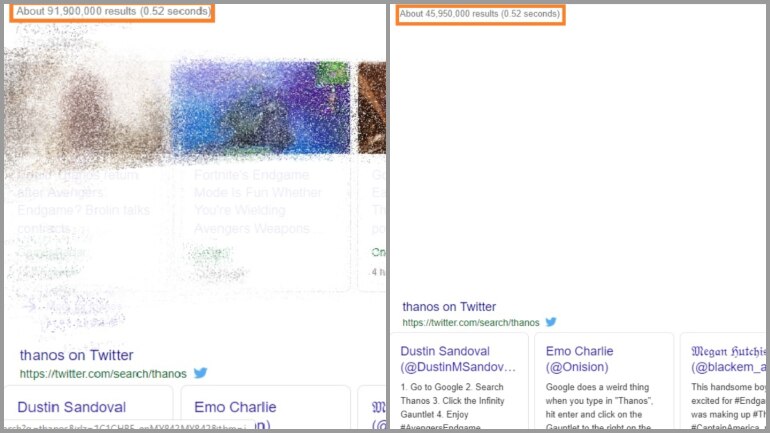Open the dissolving brownish Thanos news thumbnail
Image resolution: width=770 pixels, height=433 pixels.
pos(87,108)
